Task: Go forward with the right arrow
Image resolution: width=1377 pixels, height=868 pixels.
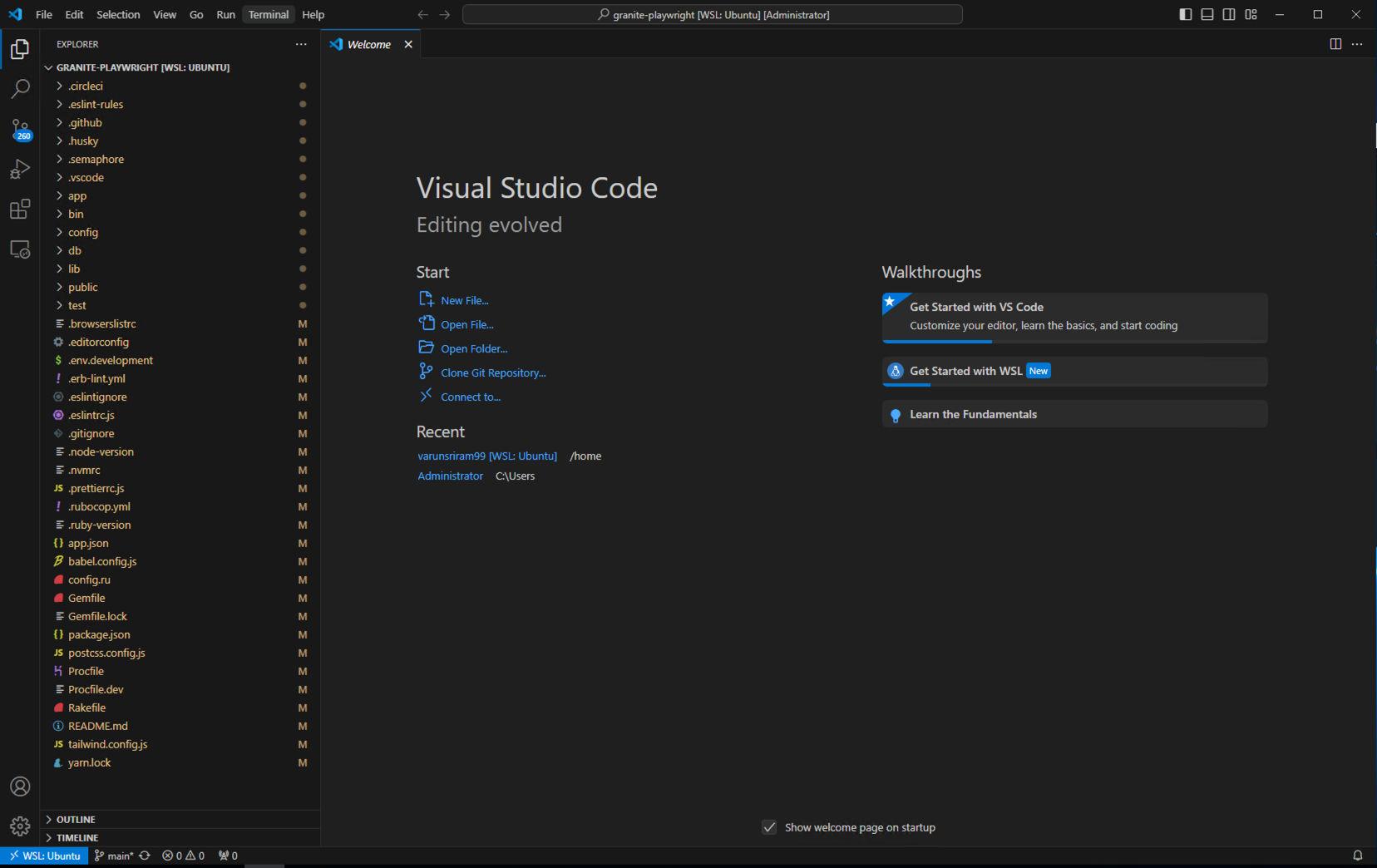Action: (x=444, y=14)
